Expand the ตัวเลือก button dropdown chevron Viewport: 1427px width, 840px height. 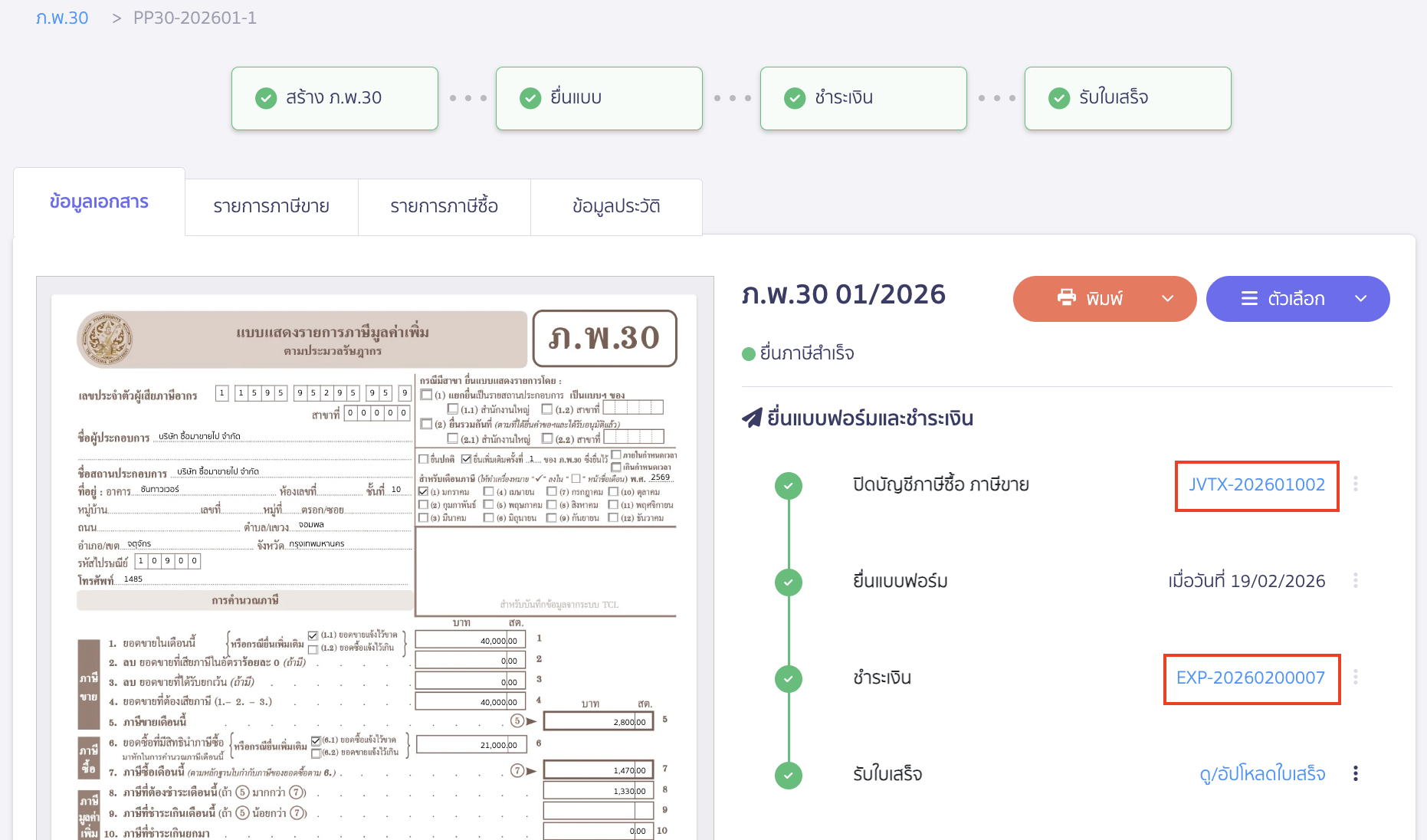click(1360, 299)
